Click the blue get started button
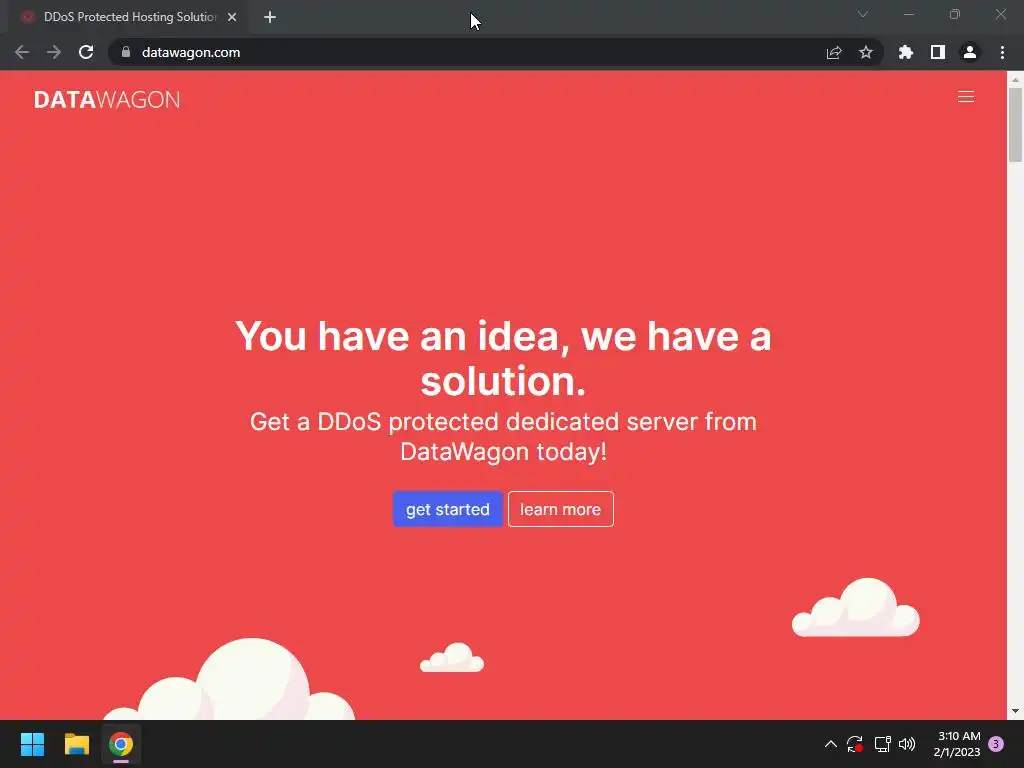 click(447, 509)
